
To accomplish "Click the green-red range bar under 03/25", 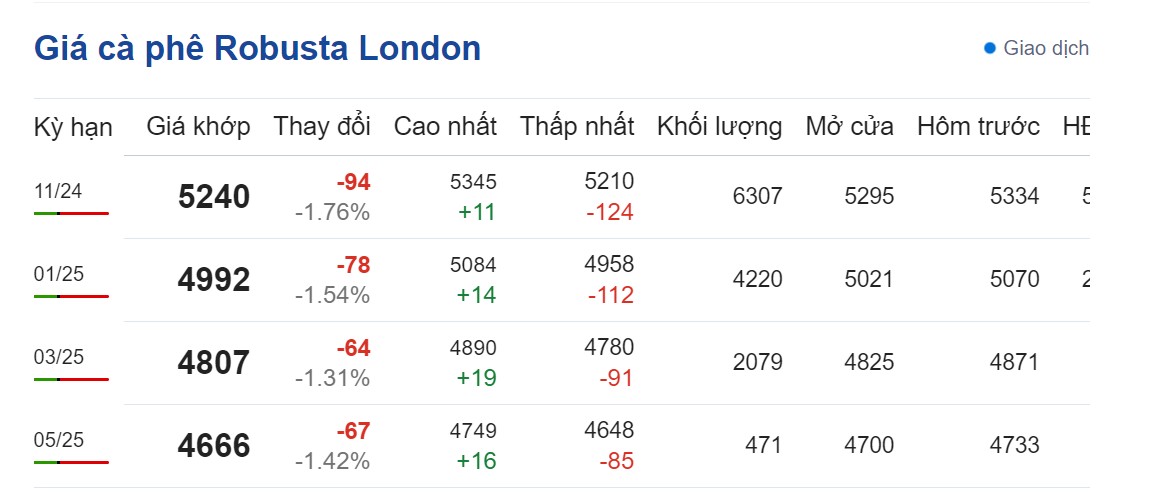I will pos(71,379).
